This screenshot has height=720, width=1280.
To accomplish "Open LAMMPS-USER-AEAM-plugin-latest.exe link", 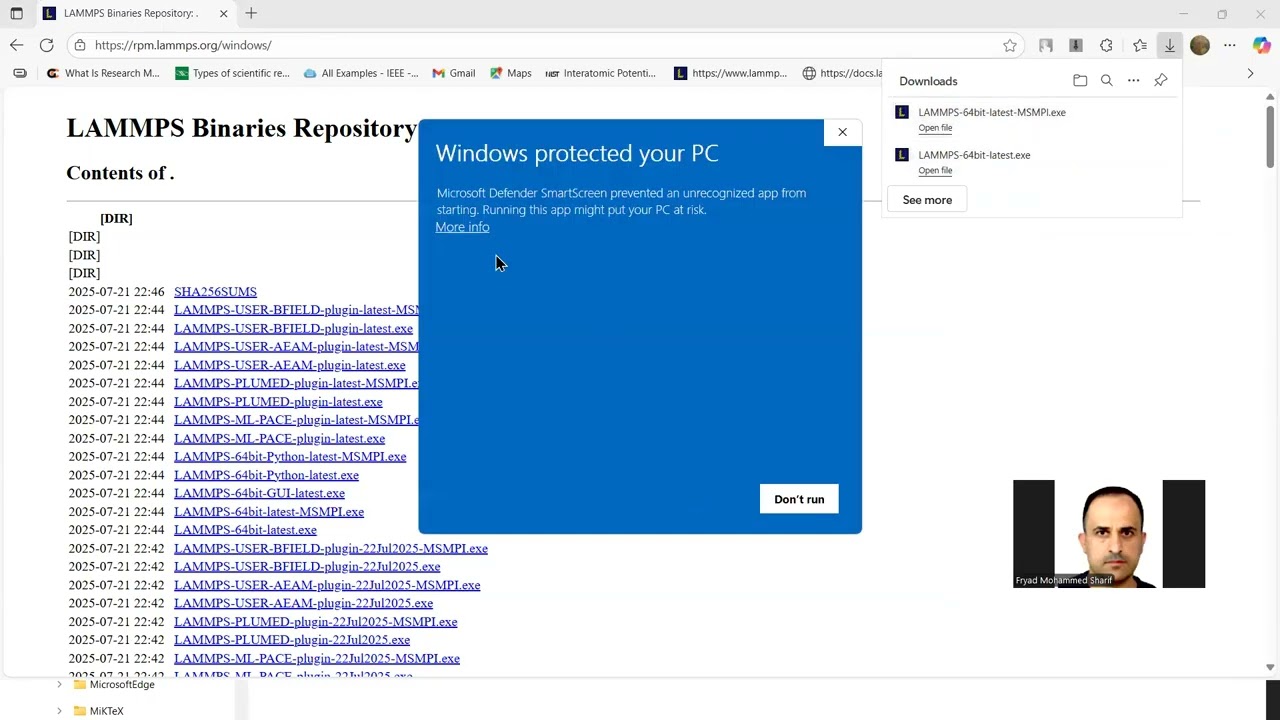I will point(289,365).
